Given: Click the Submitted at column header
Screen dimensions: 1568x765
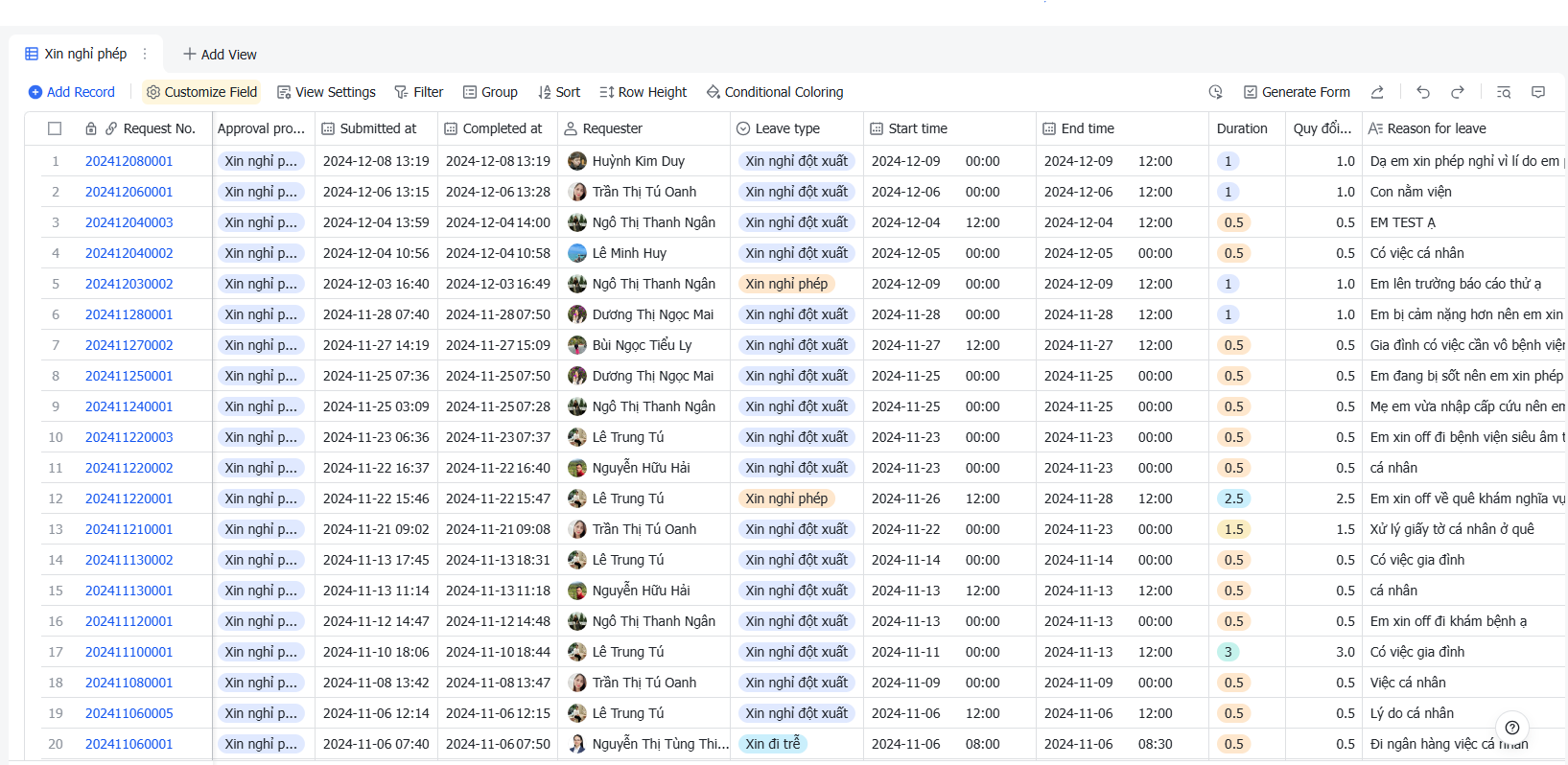Looking at the screenshot, I should (378, 128).
